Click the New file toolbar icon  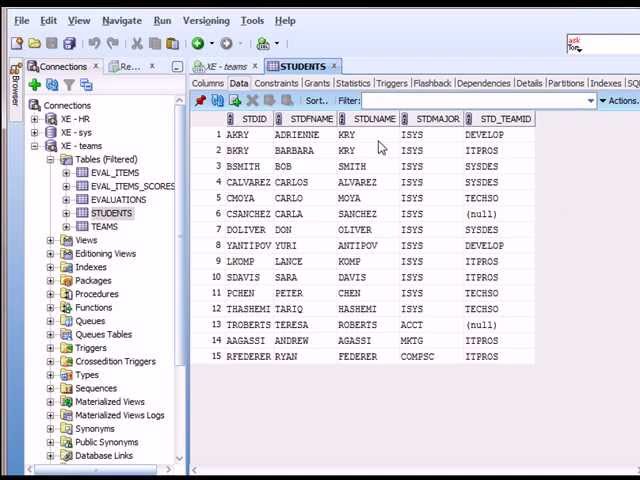point(17,43)
